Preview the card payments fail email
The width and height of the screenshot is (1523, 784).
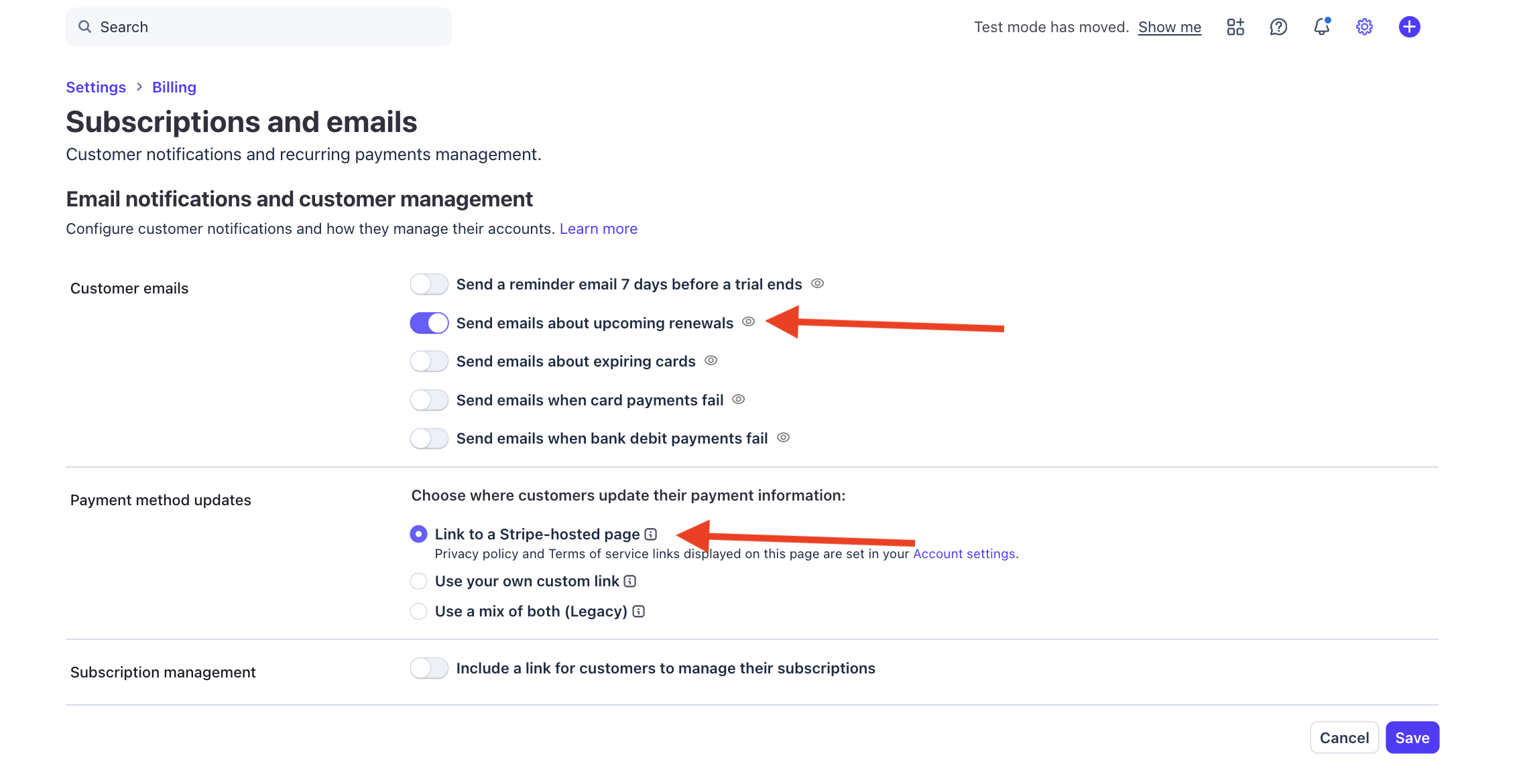pyautogui.click(x=739, y=399)
